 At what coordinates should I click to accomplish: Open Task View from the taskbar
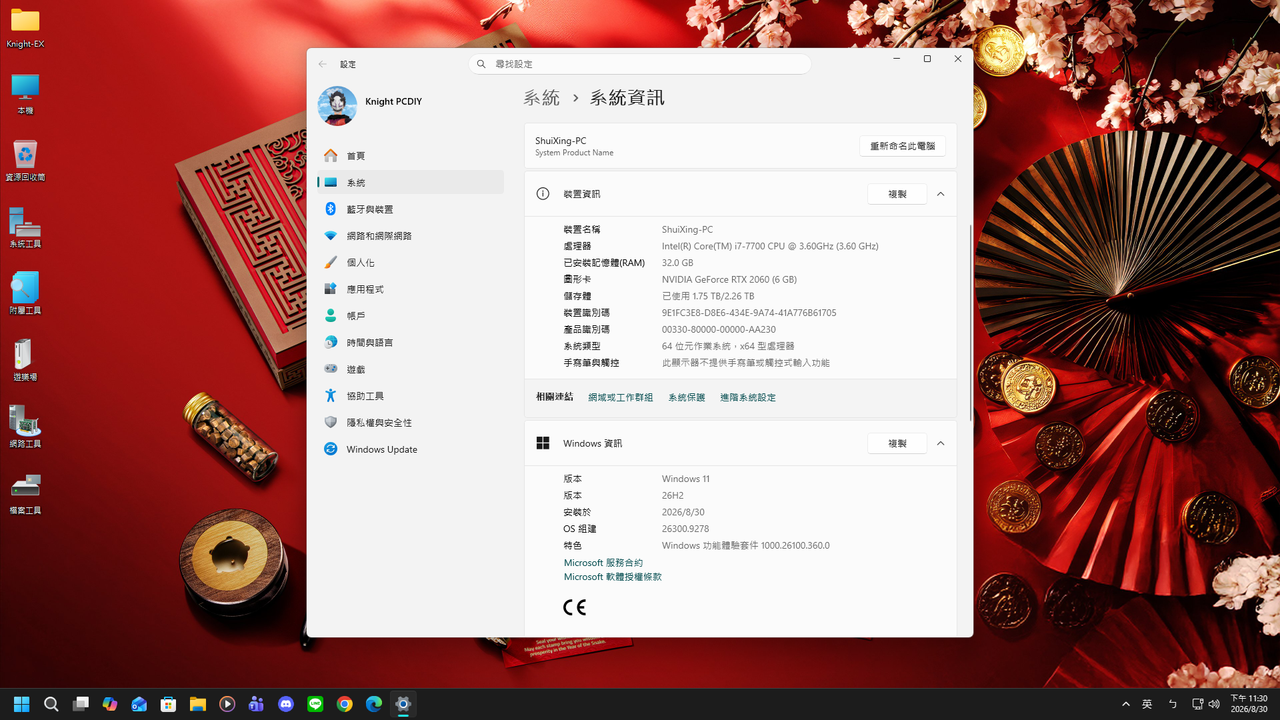click(x=81, y=704)
